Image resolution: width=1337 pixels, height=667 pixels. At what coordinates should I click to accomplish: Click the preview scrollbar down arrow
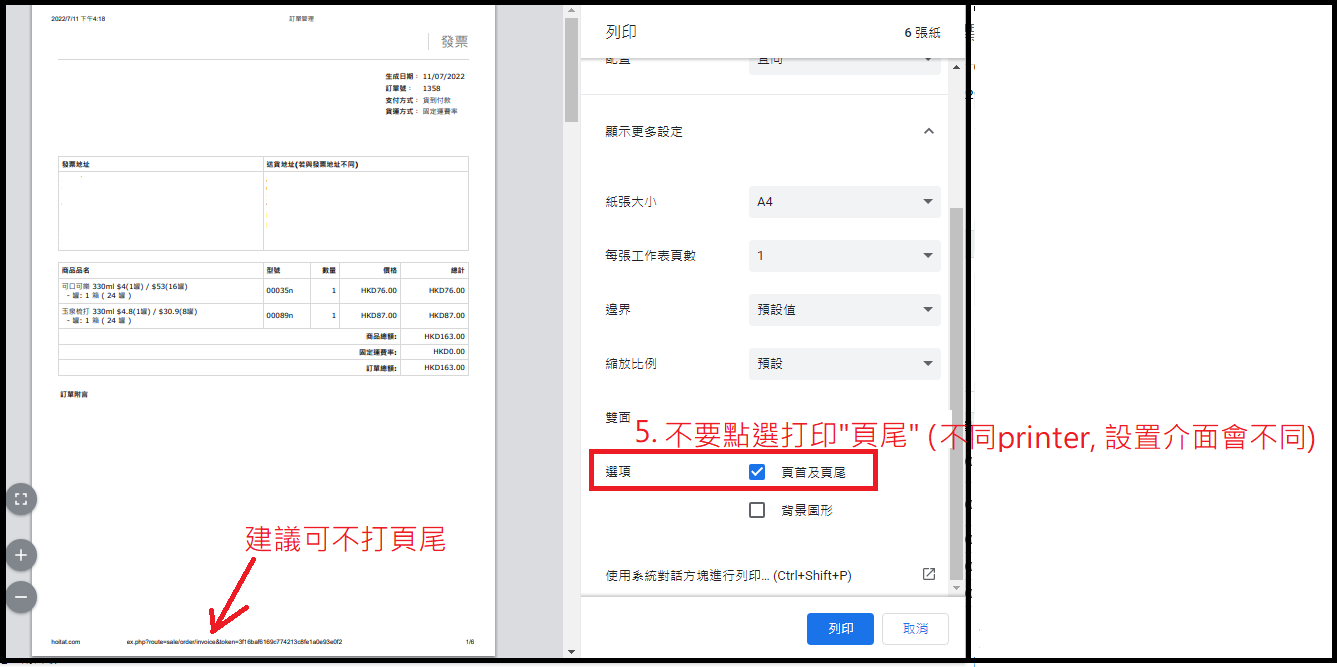pos(571,651)
